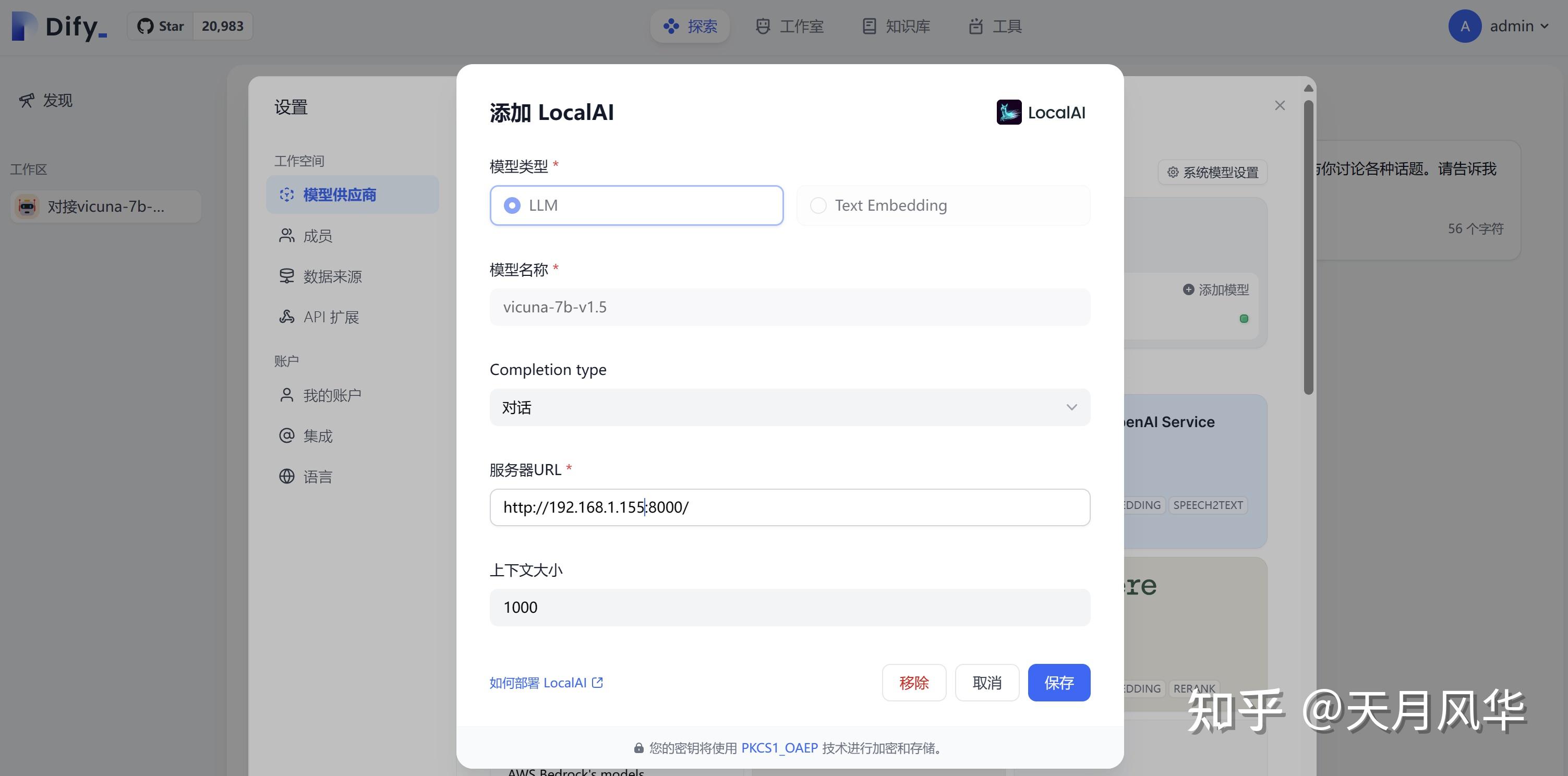Click the 服务器URL input field

point(790,507)
